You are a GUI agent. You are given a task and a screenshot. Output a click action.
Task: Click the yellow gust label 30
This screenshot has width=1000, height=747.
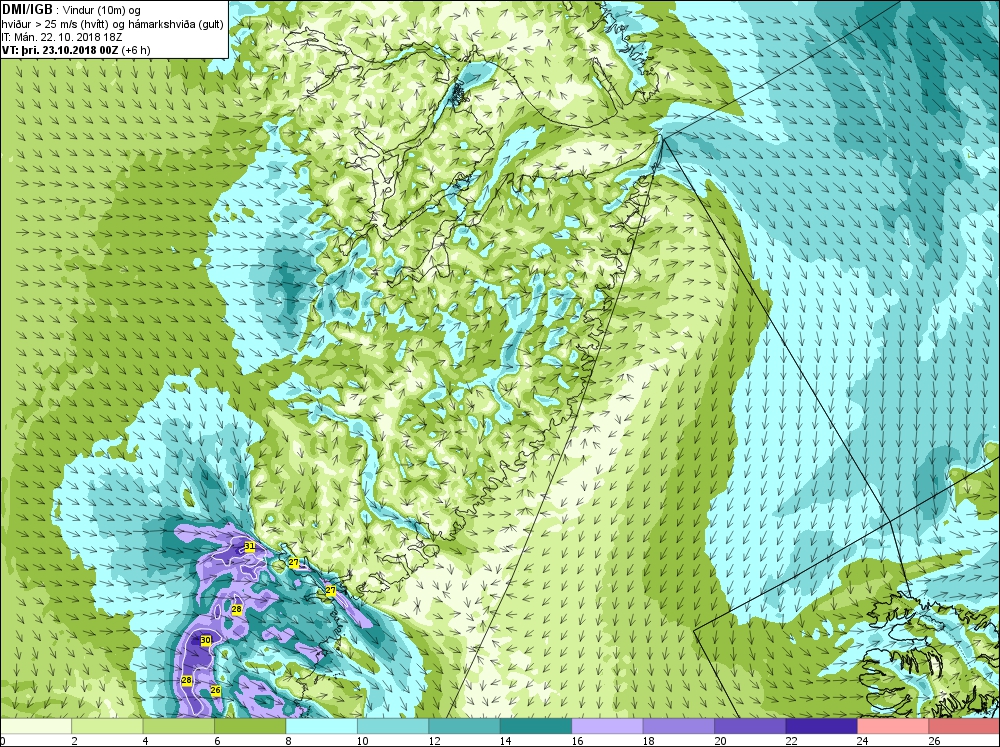(205, 640)
